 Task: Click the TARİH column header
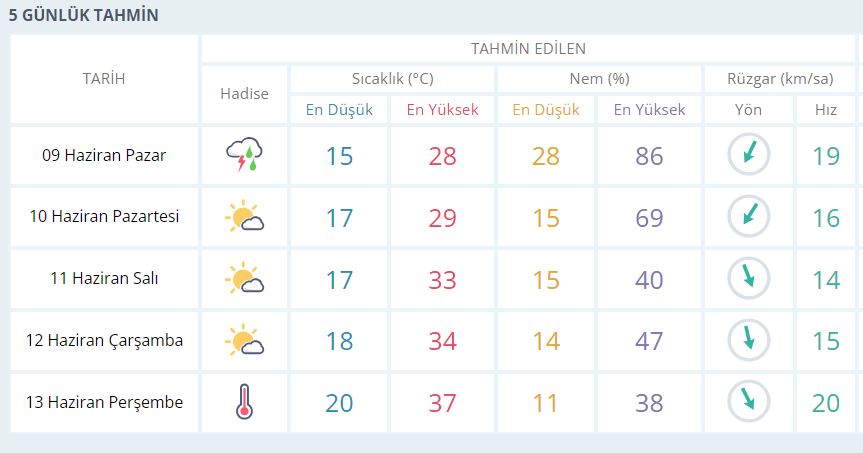click(x=104, y=79)
